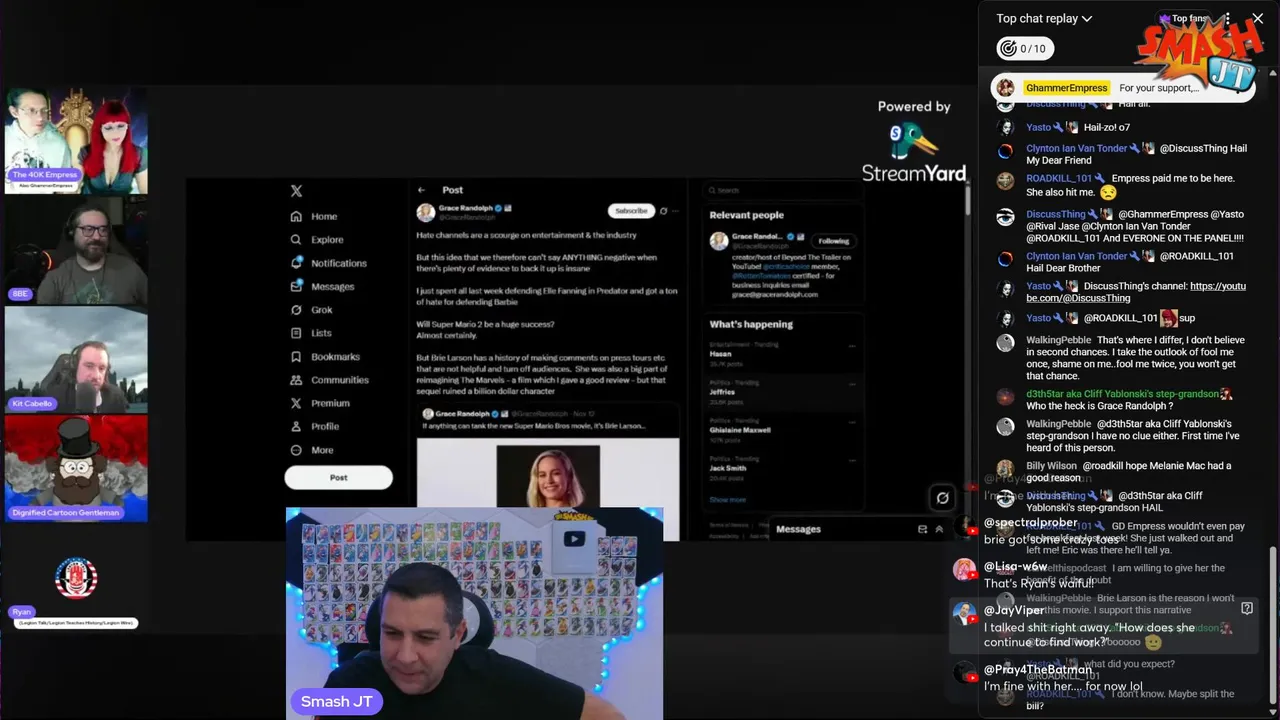Image resolution: width=1280 pixels, height=720 pixels.
Task: Click the white Post button in the sidebar
Action: tap(338, 477)
